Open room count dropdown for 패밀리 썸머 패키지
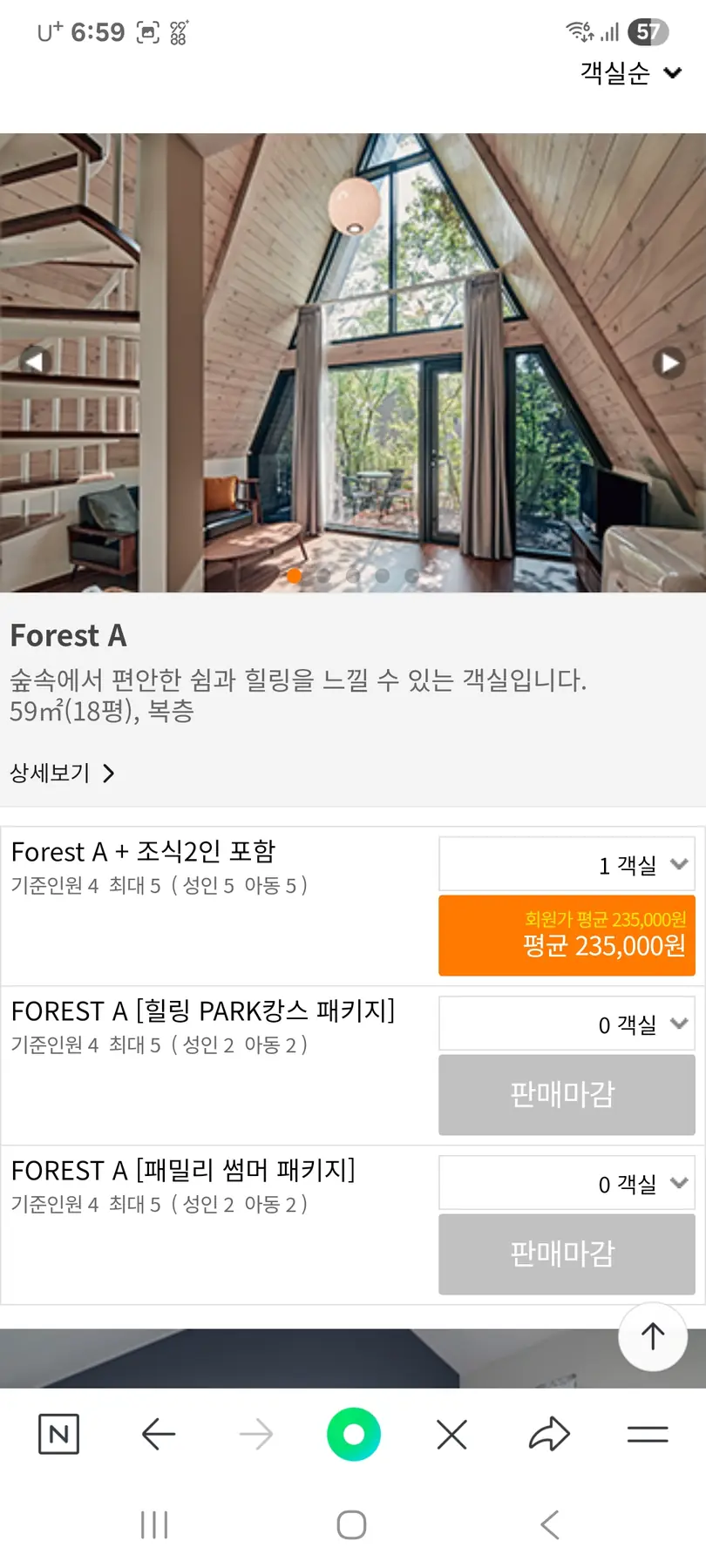Image resolution: width=706 pixels, height=1568 pixels. point(567,1184)
